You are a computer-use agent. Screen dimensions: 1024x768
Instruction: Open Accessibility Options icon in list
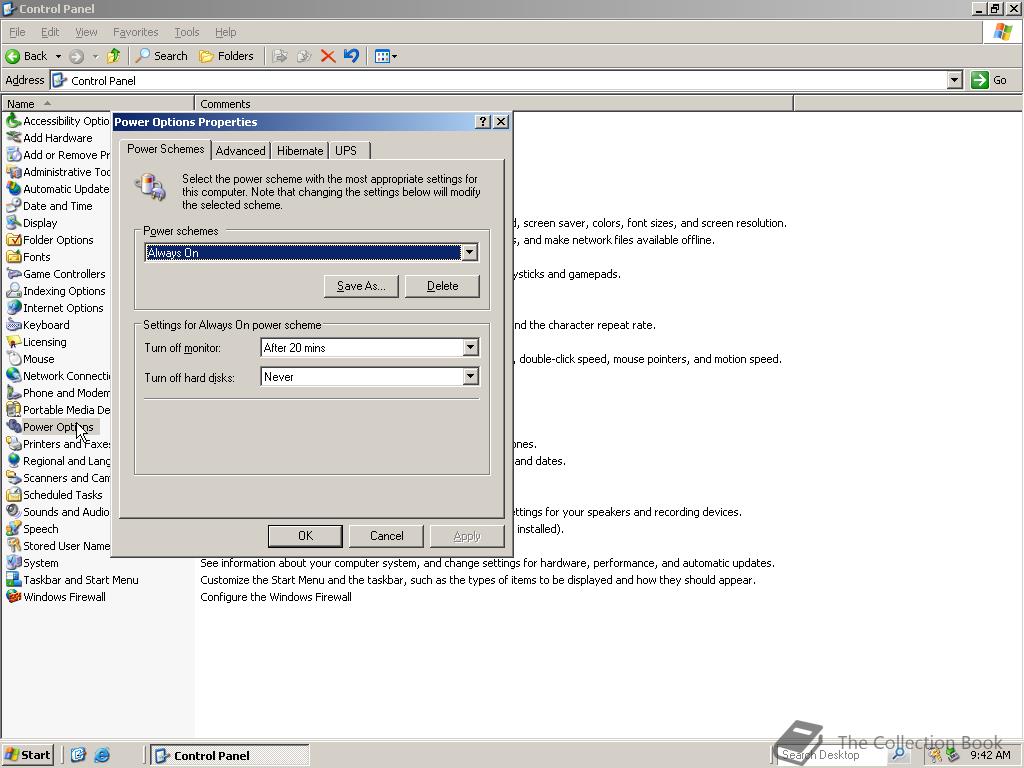click(x=14, y=121)
